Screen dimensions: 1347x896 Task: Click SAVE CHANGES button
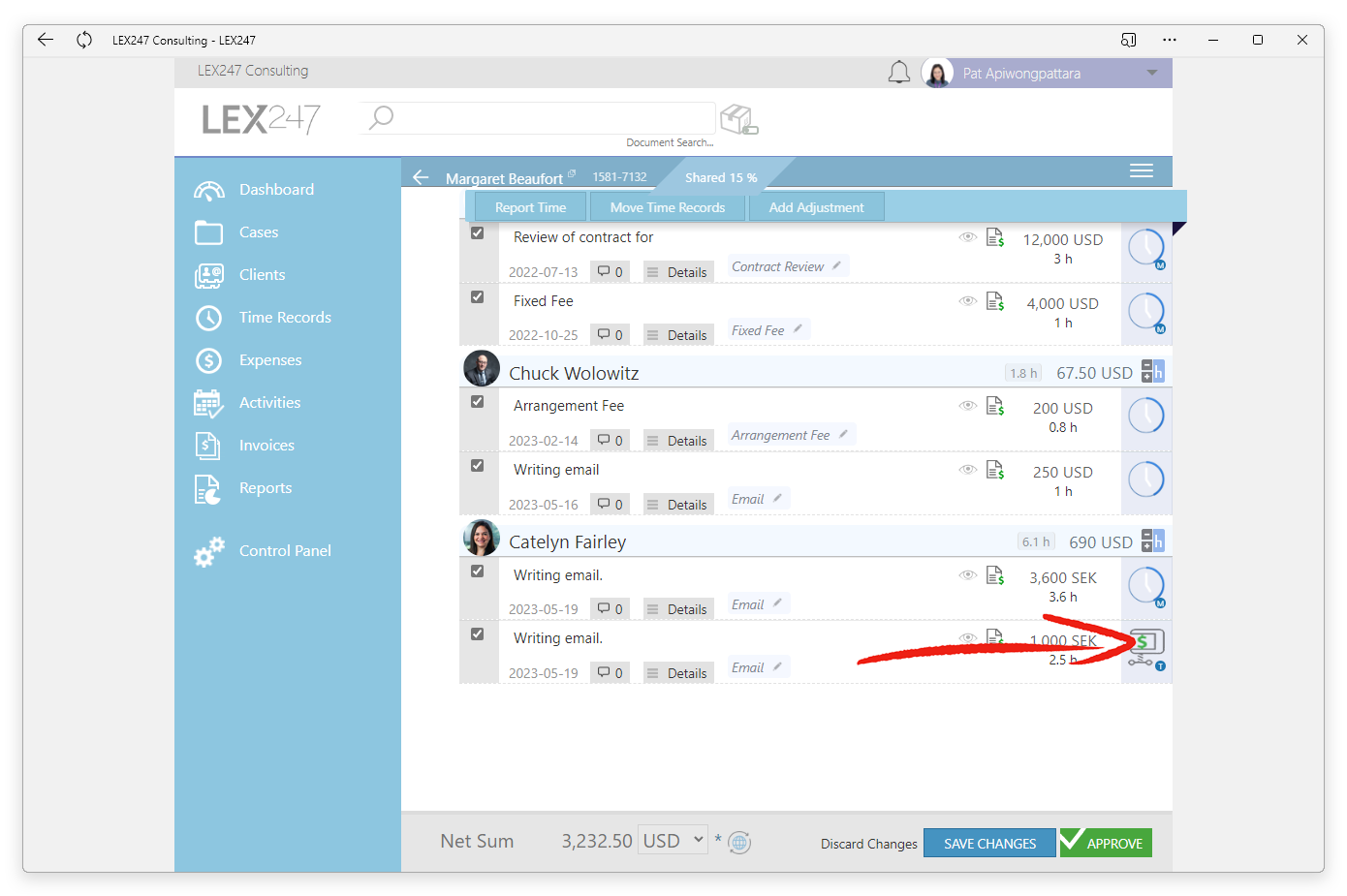pyautogui.click(x=989, y=844)
